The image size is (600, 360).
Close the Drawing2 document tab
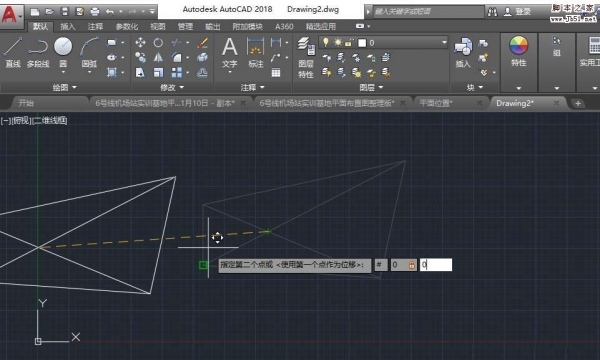(x=556, y=103)
